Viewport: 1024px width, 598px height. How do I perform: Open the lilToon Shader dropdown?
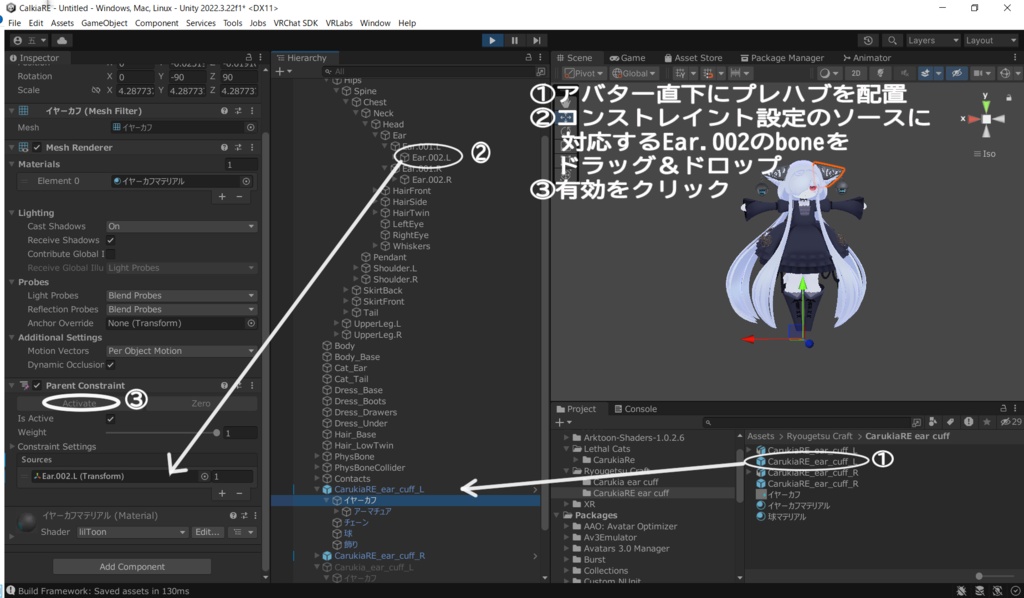[132, 532]
